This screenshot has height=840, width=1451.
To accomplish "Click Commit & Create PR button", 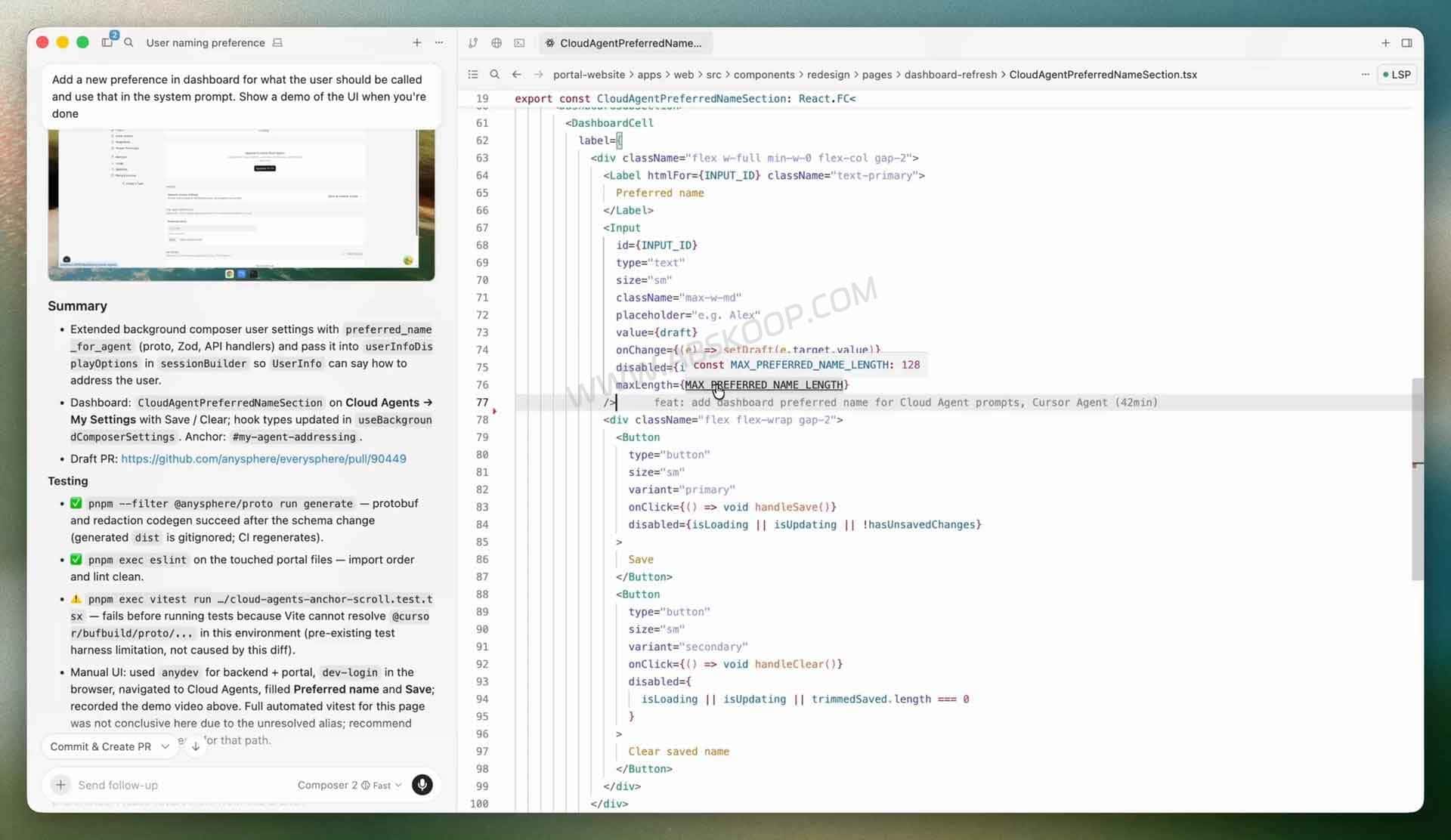I will click(x=101, y=746).
